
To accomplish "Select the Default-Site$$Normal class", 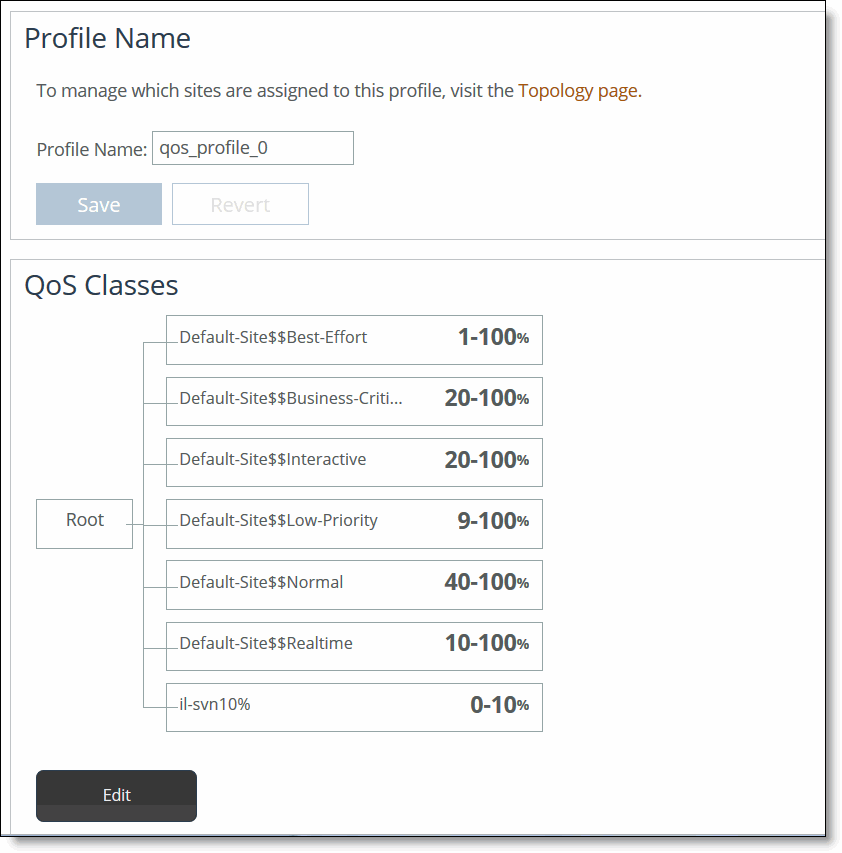I will pyautogui.click(x=260, y=583).
